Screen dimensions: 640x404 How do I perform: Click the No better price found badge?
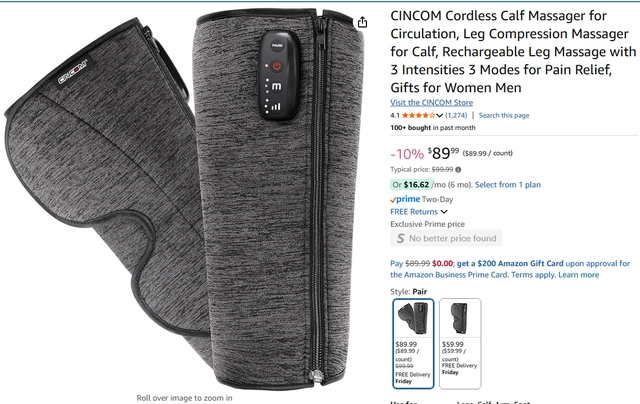(446, 238)
